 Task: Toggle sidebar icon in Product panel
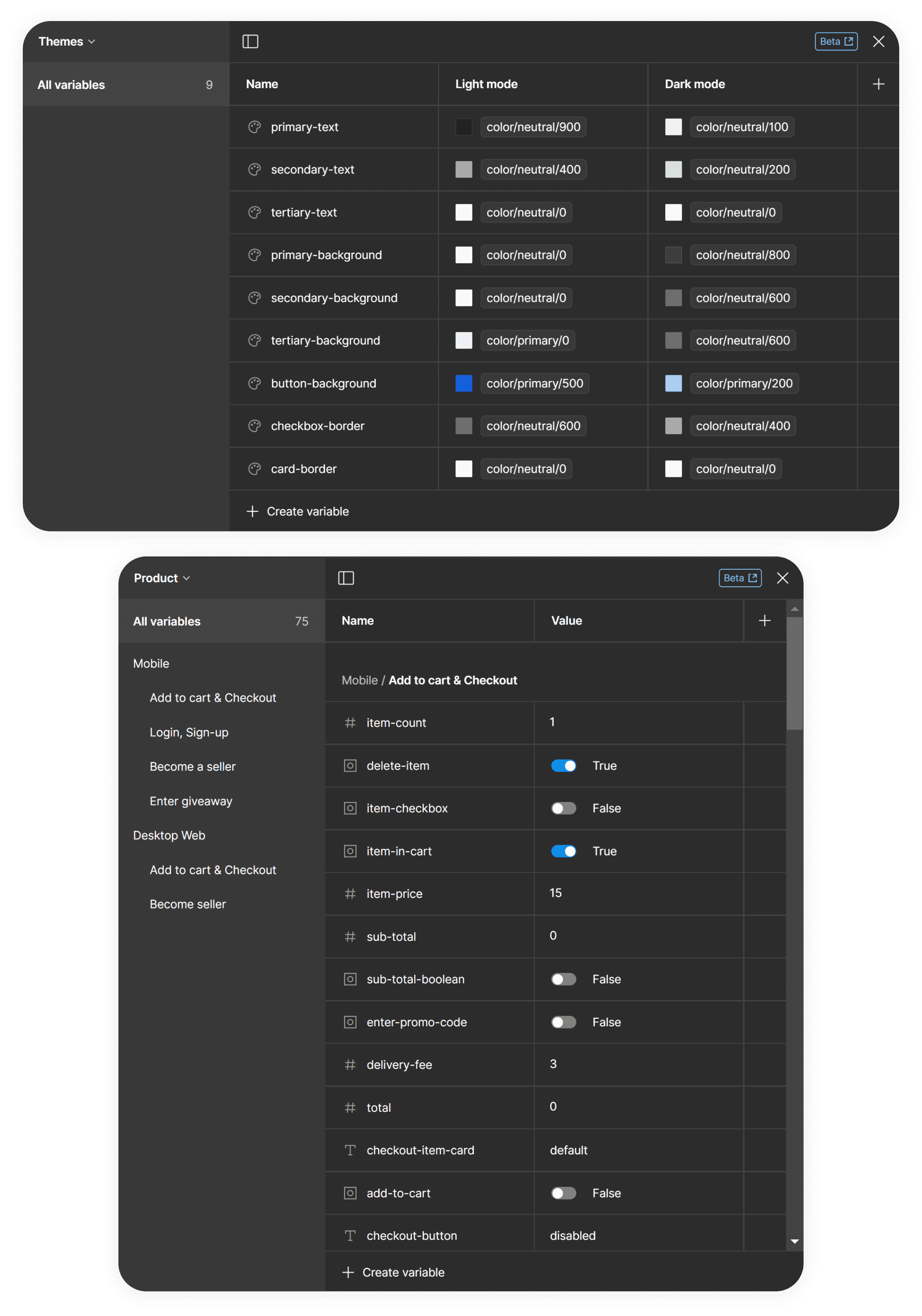point(346,578)
